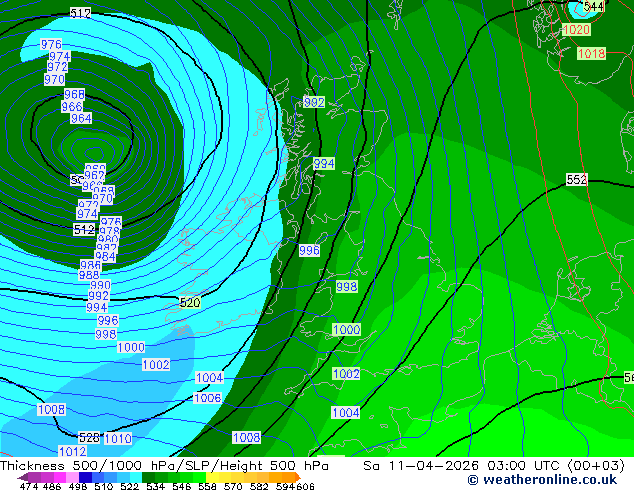Click the orange arrow tip ending the color scale

298,477
